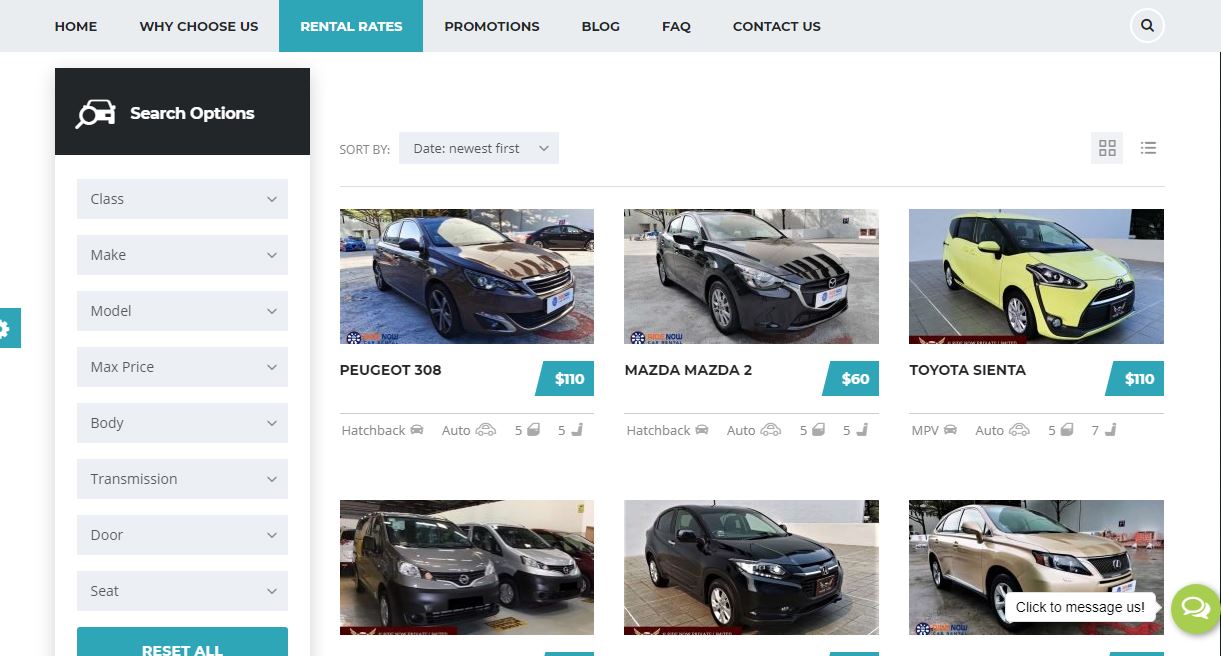Click the Toyota Sienta 7-seat icon
The width and height of the screenshot is (1221, 656).
(1110, 430)
